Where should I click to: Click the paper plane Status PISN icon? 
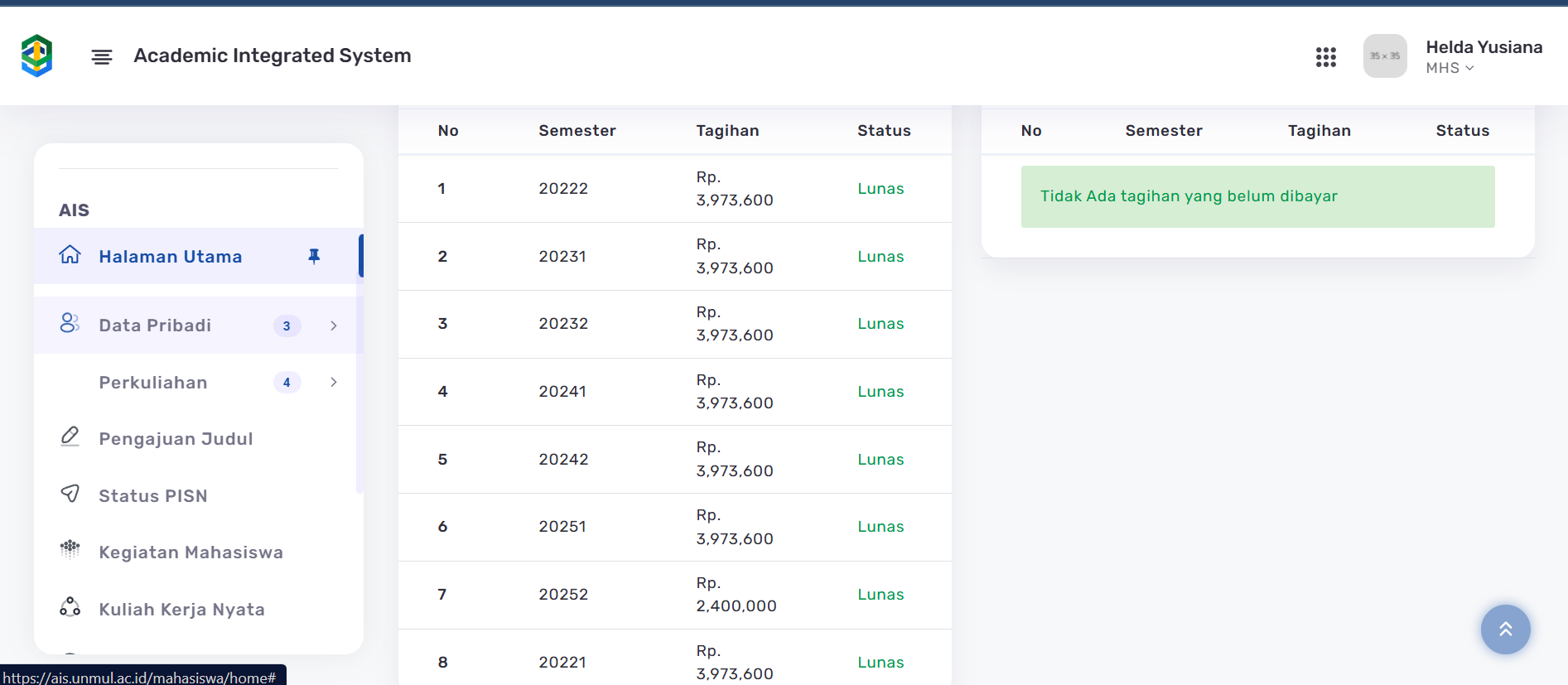coord(70,494)
